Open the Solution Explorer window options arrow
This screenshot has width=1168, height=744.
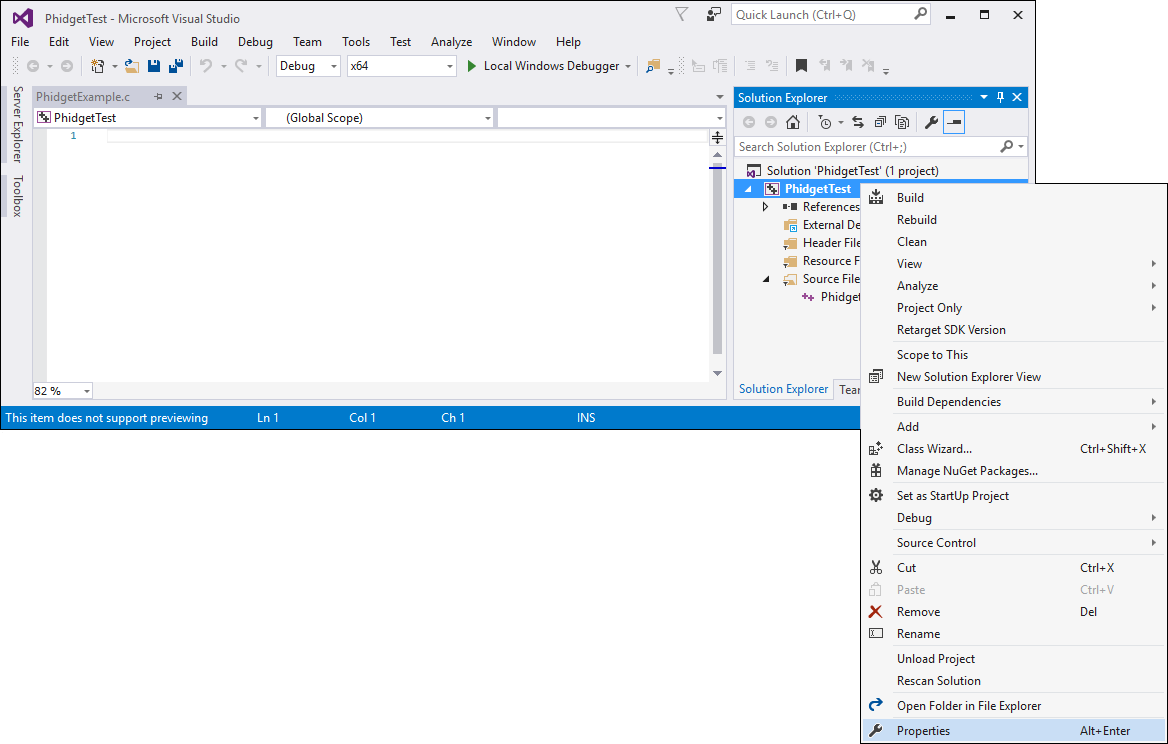pos(984,98)
